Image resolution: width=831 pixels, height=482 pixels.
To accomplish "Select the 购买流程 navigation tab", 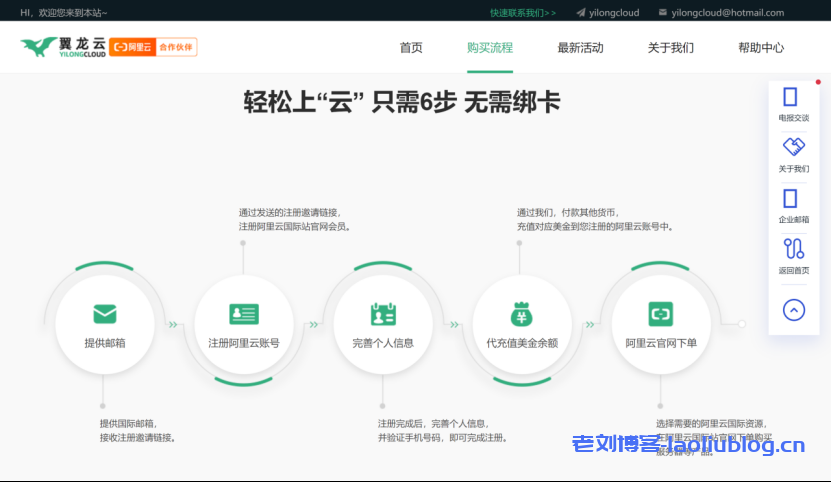I will (x=490, y=48).
